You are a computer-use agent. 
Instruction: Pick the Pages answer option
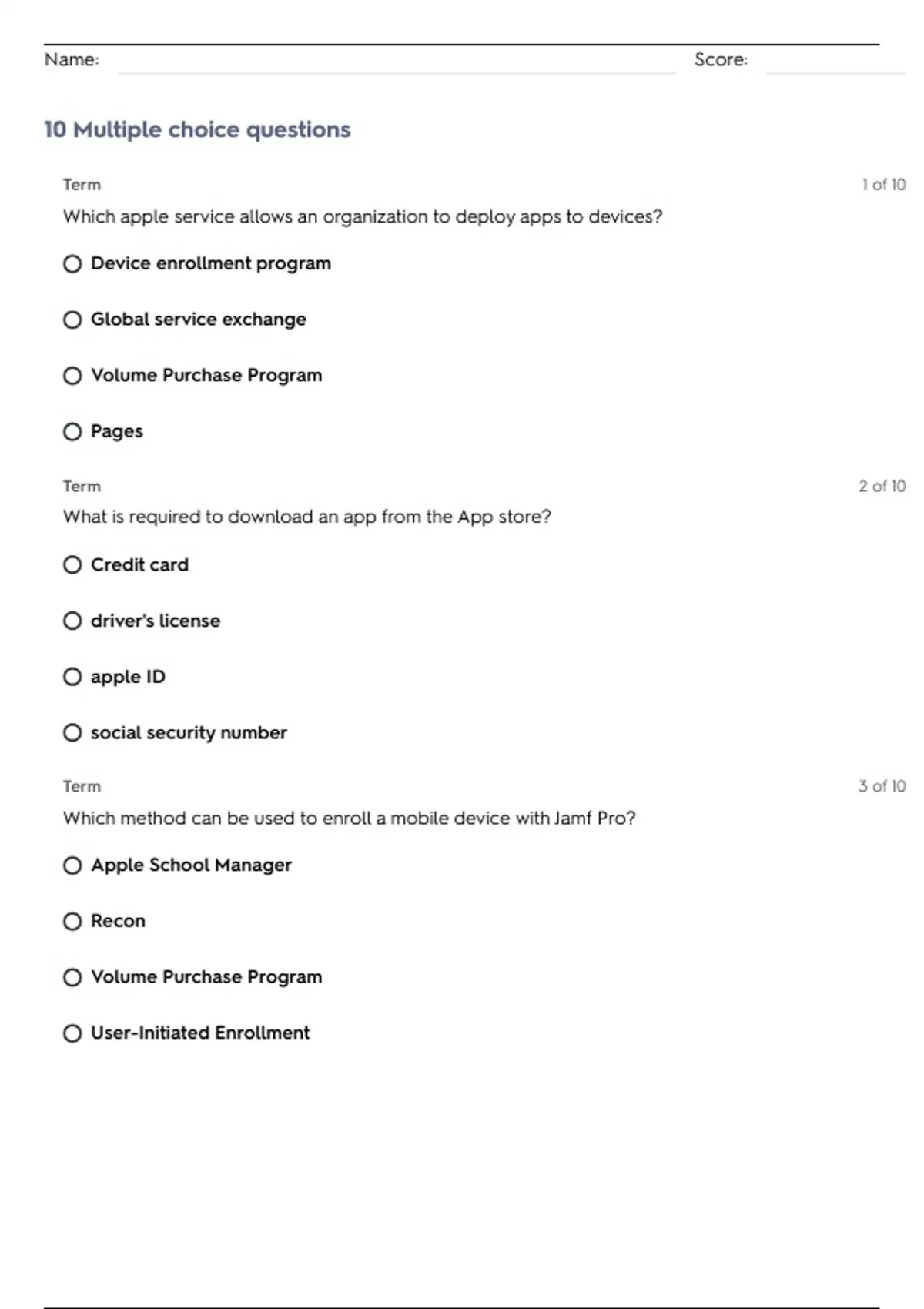pos(72,432)
